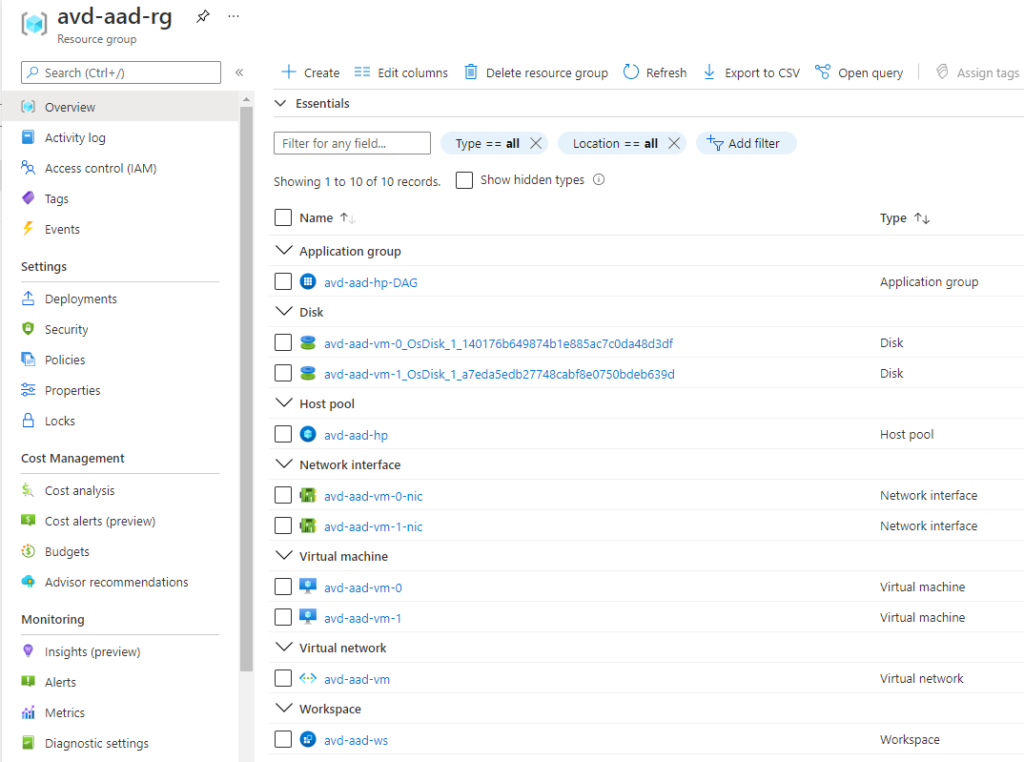This screenshot has height=762, width=1024.
Task: Click the avd-aad-vm-0 OsDisk disk icon
Action: tap(308, 343)
